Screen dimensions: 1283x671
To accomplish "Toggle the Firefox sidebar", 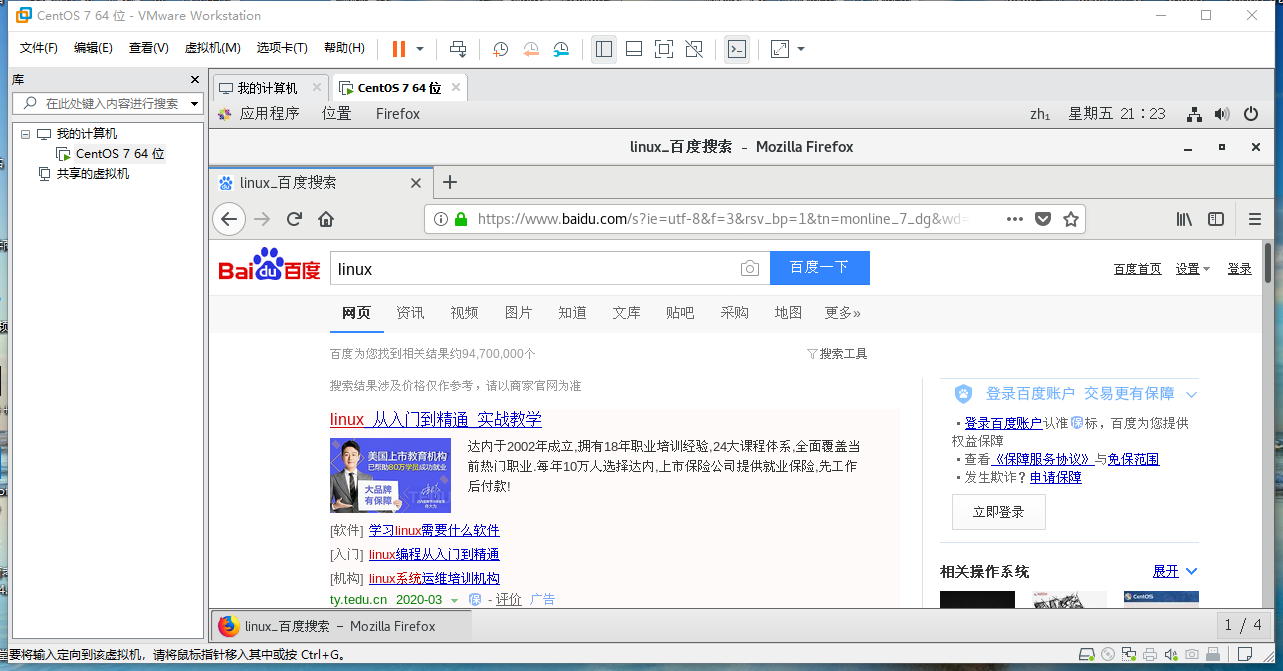I will (1216, 219).
